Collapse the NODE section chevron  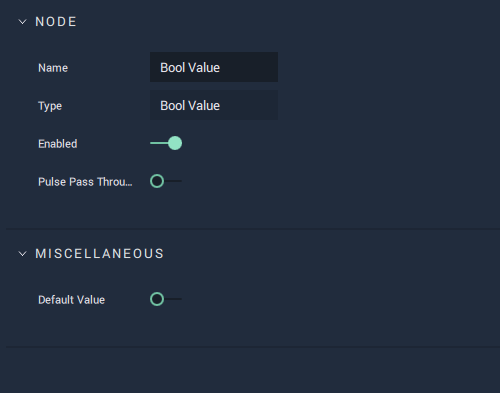pyautogui.click(x=22, y=22)
